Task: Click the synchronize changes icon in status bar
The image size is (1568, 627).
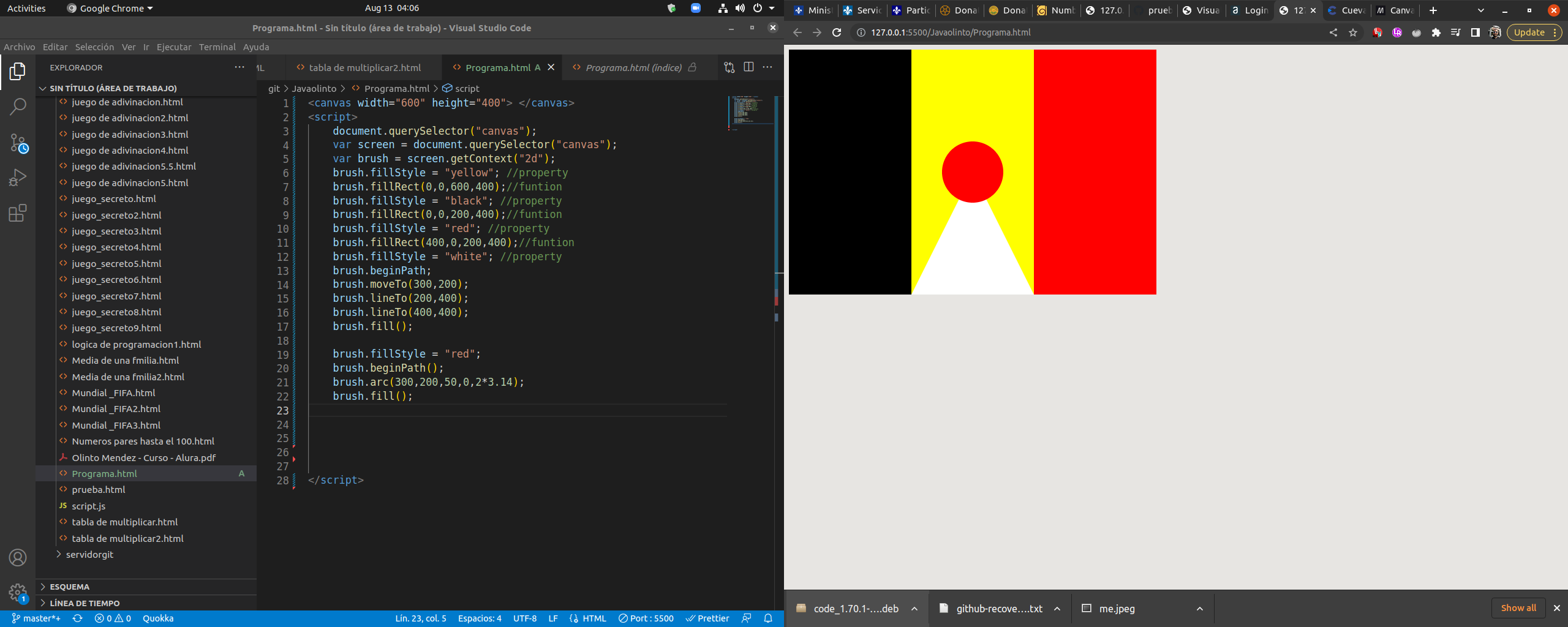Action: (77, 618)
